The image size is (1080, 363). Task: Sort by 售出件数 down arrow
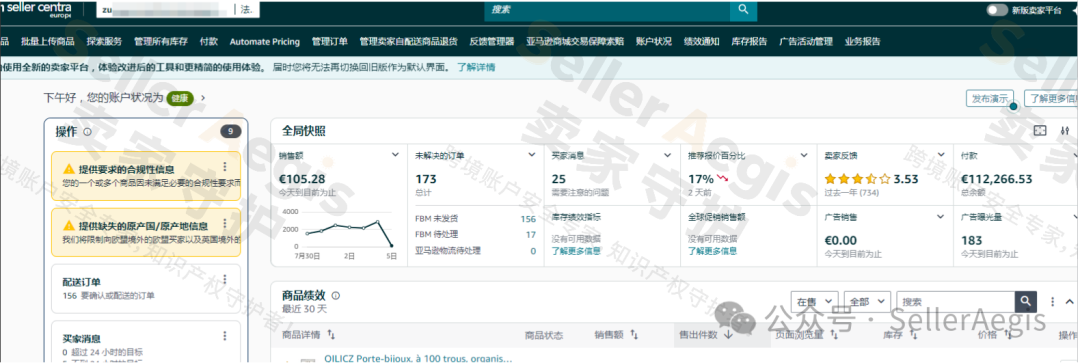tap(727, 335)
